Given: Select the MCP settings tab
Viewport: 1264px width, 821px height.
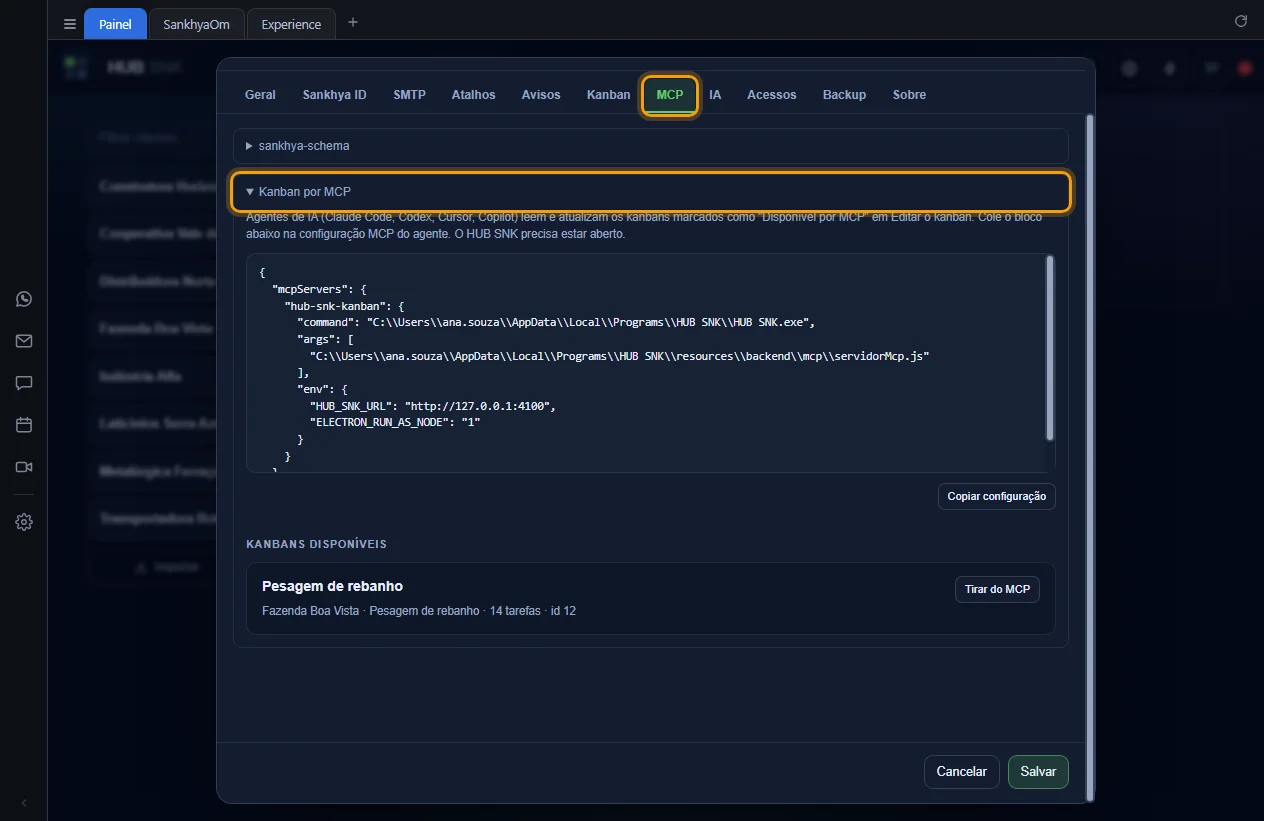Looking at the screenshot, I should pyautogui.click(x=670, y=95).
